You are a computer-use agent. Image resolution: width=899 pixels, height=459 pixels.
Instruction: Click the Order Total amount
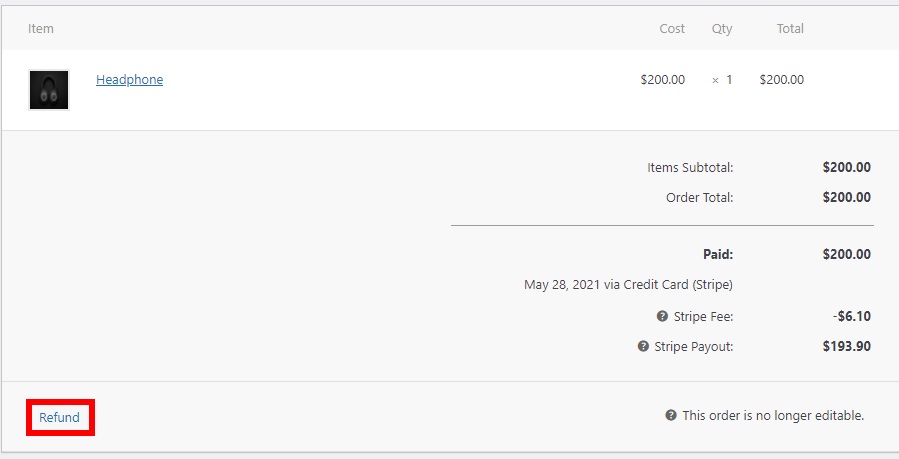846,197
